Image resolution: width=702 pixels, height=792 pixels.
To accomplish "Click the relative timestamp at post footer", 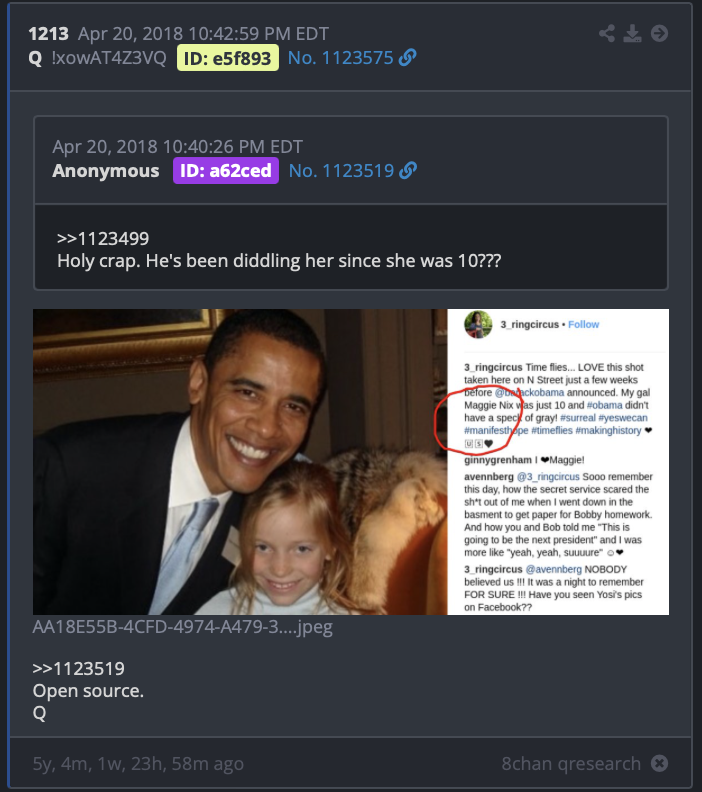I will tap(138, 763).
